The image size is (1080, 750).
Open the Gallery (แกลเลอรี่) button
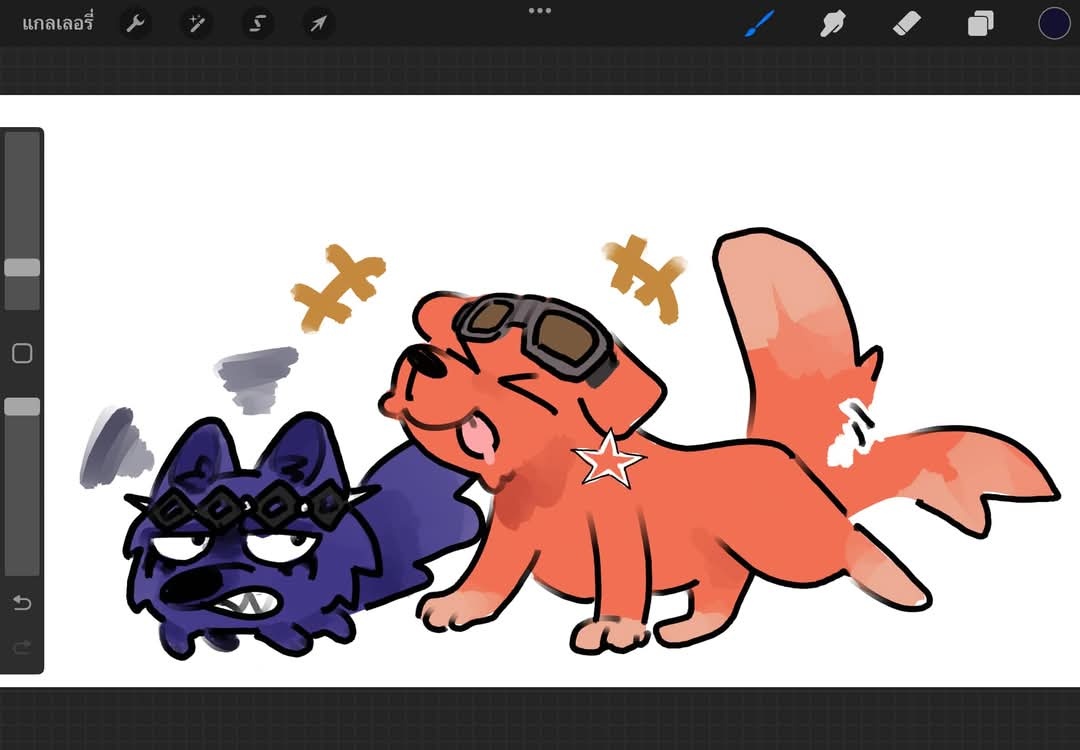coord(57,23)
